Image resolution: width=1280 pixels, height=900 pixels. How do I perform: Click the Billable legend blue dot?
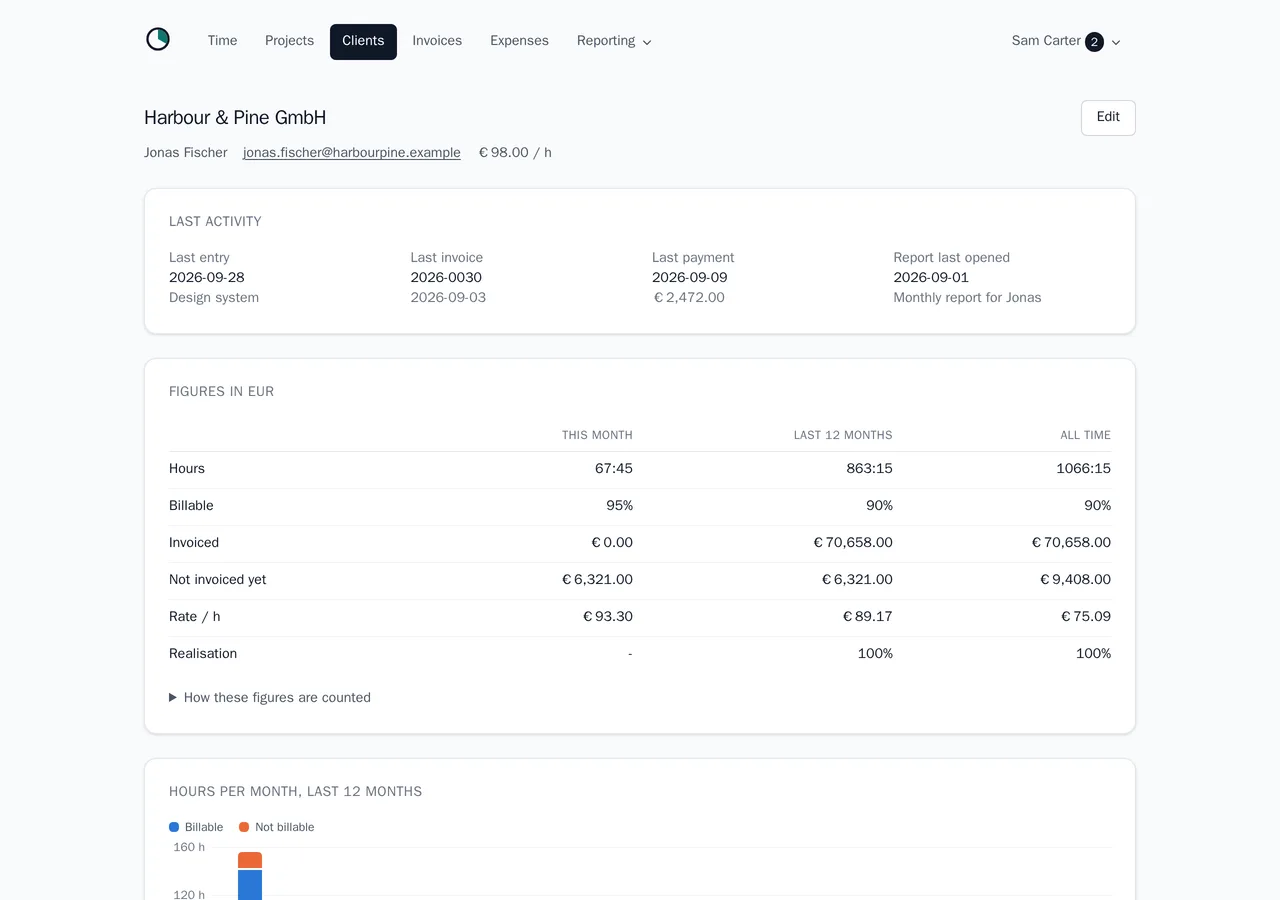pos(174,827)
